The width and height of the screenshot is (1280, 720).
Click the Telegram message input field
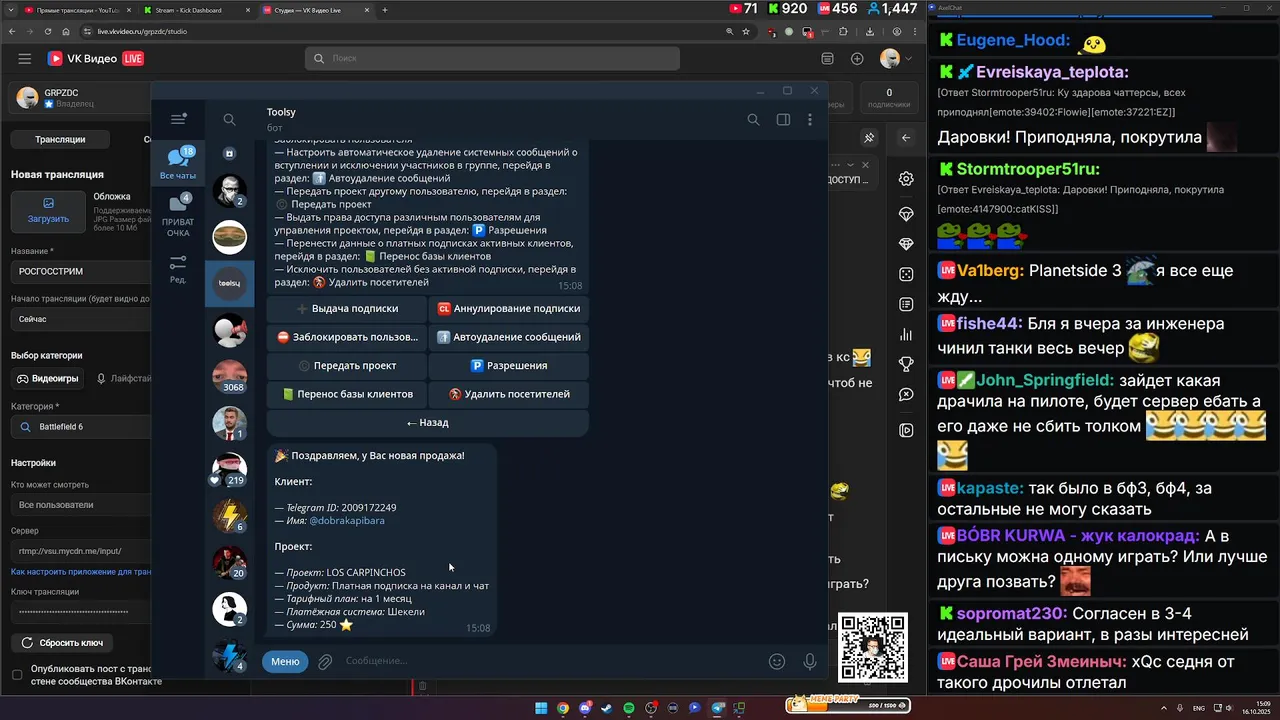550,661
